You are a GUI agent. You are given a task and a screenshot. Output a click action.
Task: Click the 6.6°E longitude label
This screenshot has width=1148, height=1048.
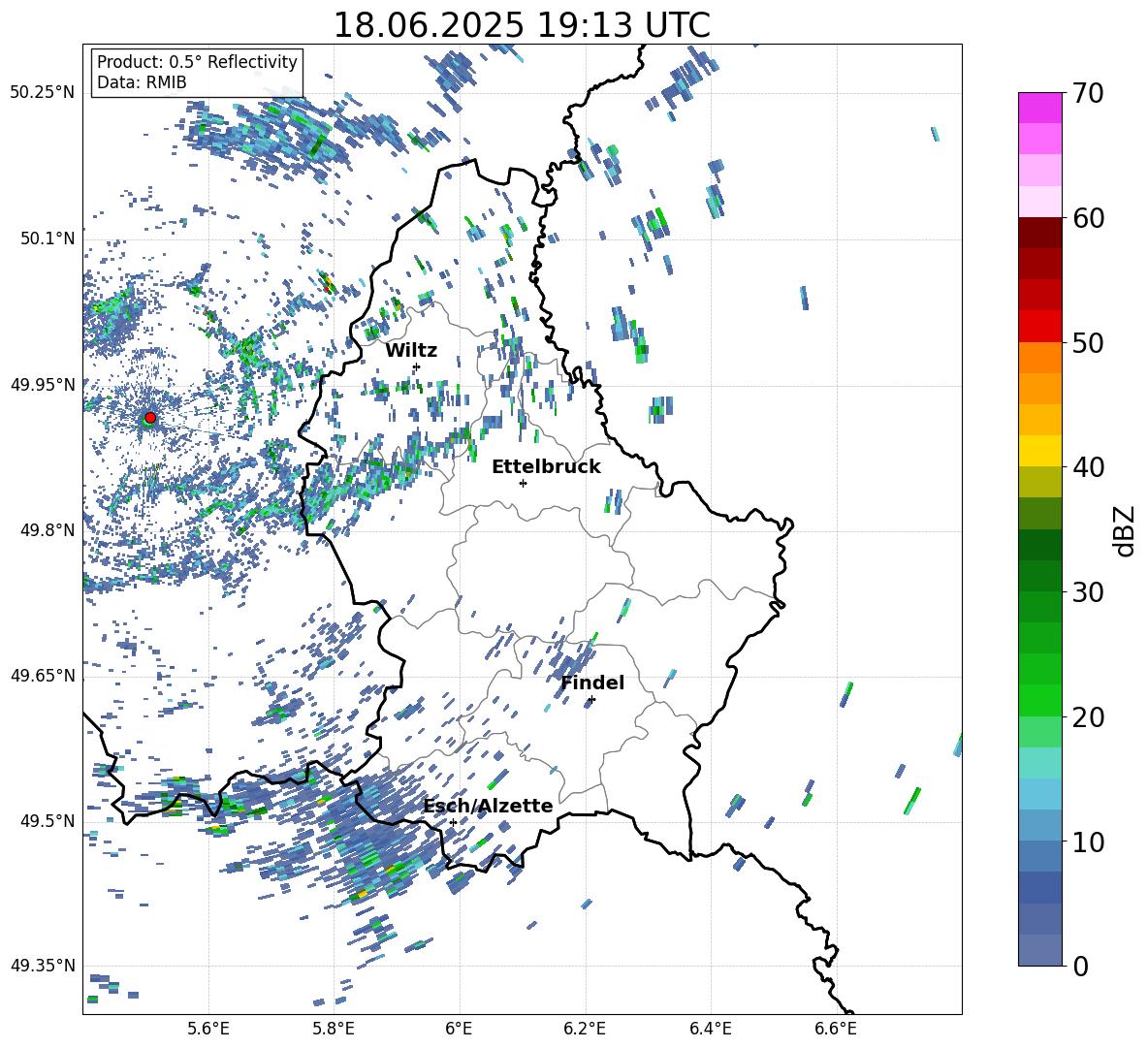pos(836,1029)
